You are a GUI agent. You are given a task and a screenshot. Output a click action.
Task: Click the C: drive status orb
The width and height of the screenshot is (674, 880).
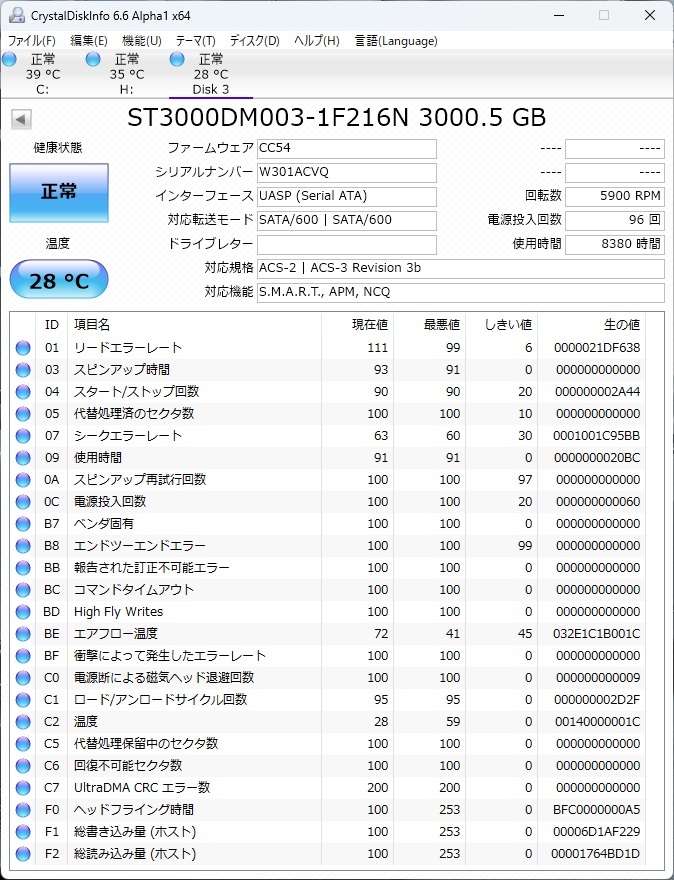(x=10, y=60)
